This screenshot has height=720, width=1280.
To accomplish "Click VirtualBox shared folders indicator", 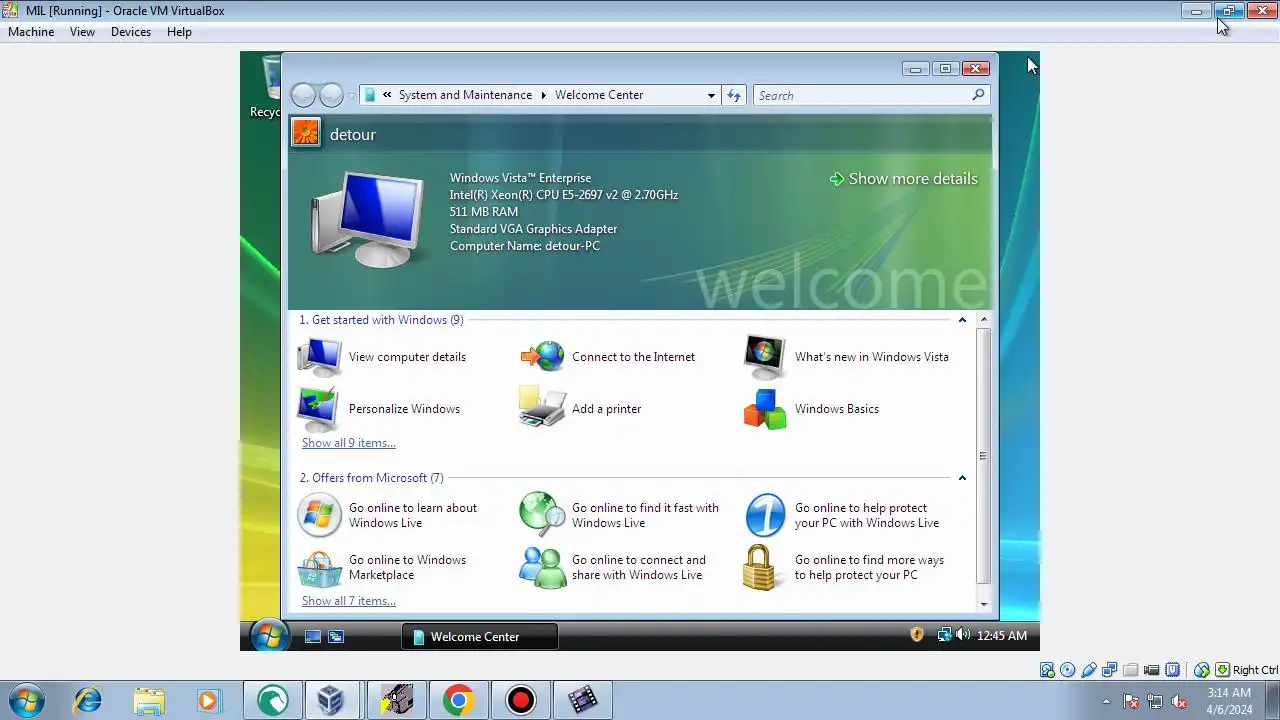I will coord(1131,670).
